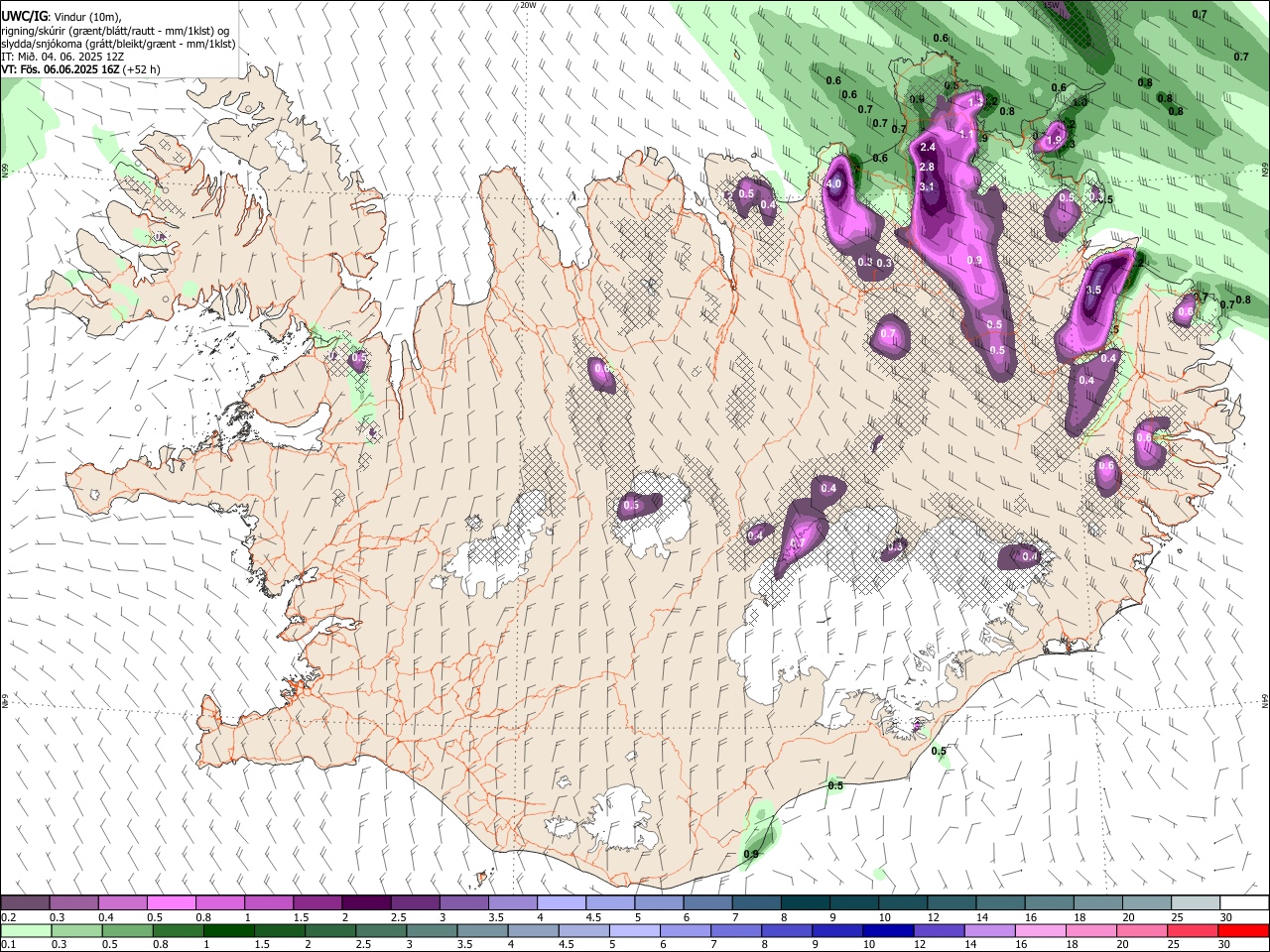Select darkest purple snow swatch between 2 and 2.5
1270x952 pixels.
[365, 903]
